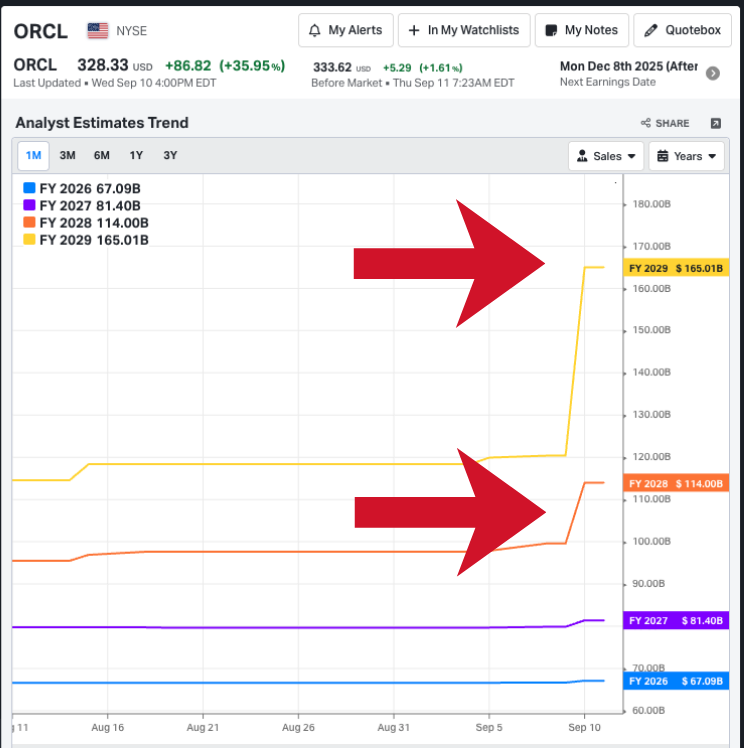
Task: Click the FY 2029 $165.01B axis label
Action: [676, 268]
